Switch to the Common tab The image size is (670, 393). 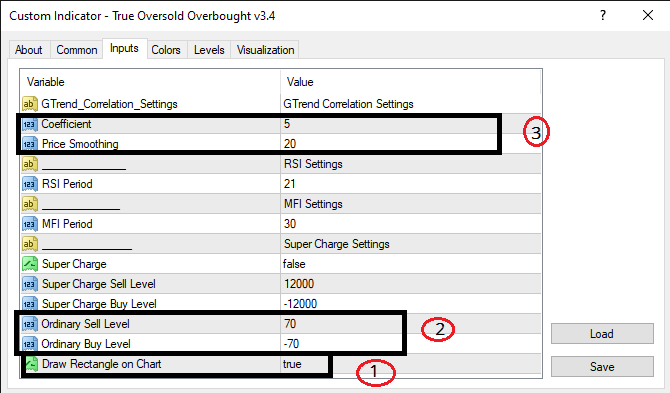pyautogui.click(x=77, y=50)
